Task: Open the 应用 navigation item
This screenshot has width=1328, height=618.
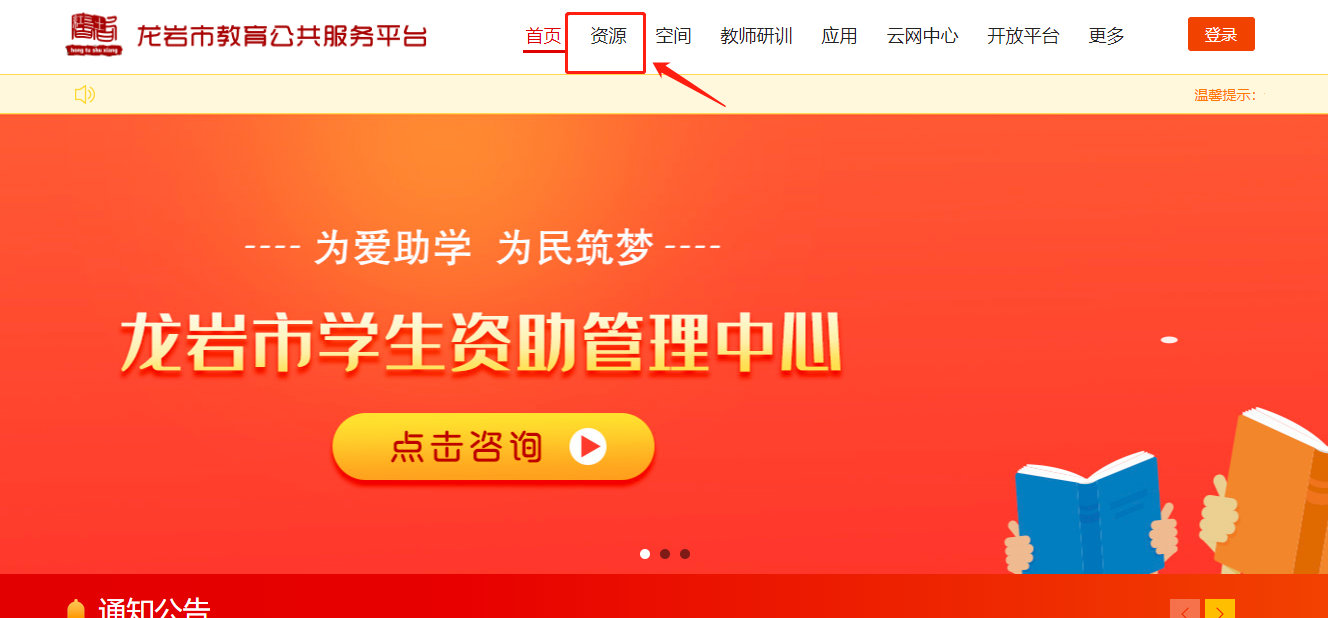Action: tap(839, 36)
